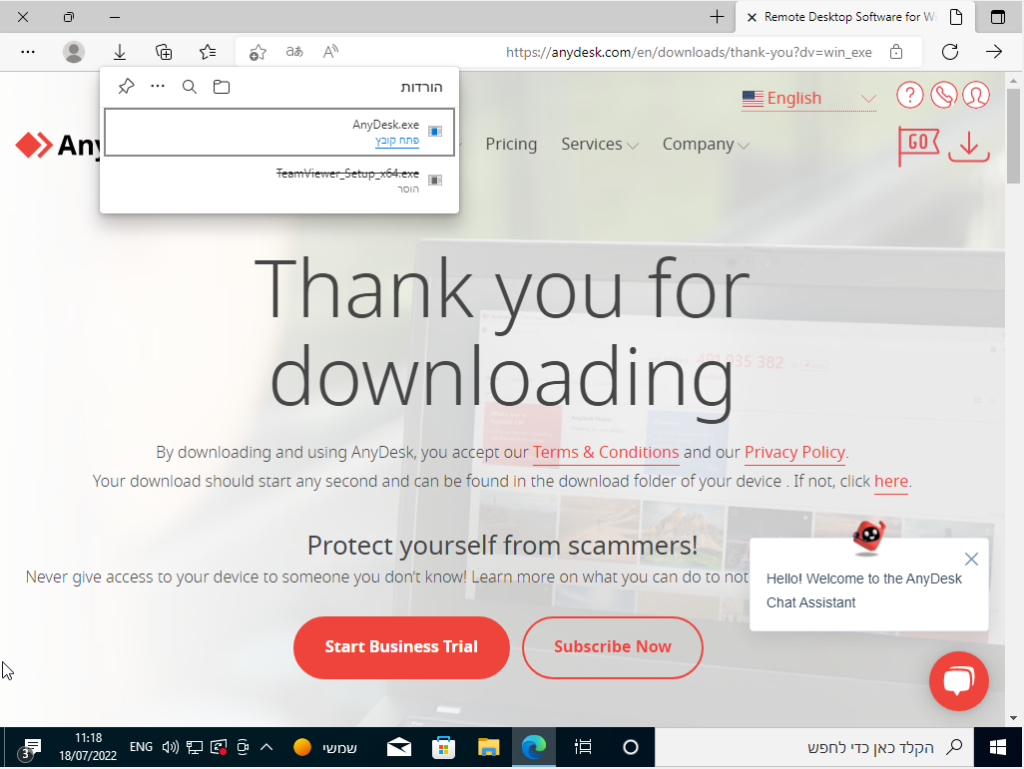This screenshot has height=769, width=1024.
Task: Open the Collections toolbar icon
Action: pos(163,52)
